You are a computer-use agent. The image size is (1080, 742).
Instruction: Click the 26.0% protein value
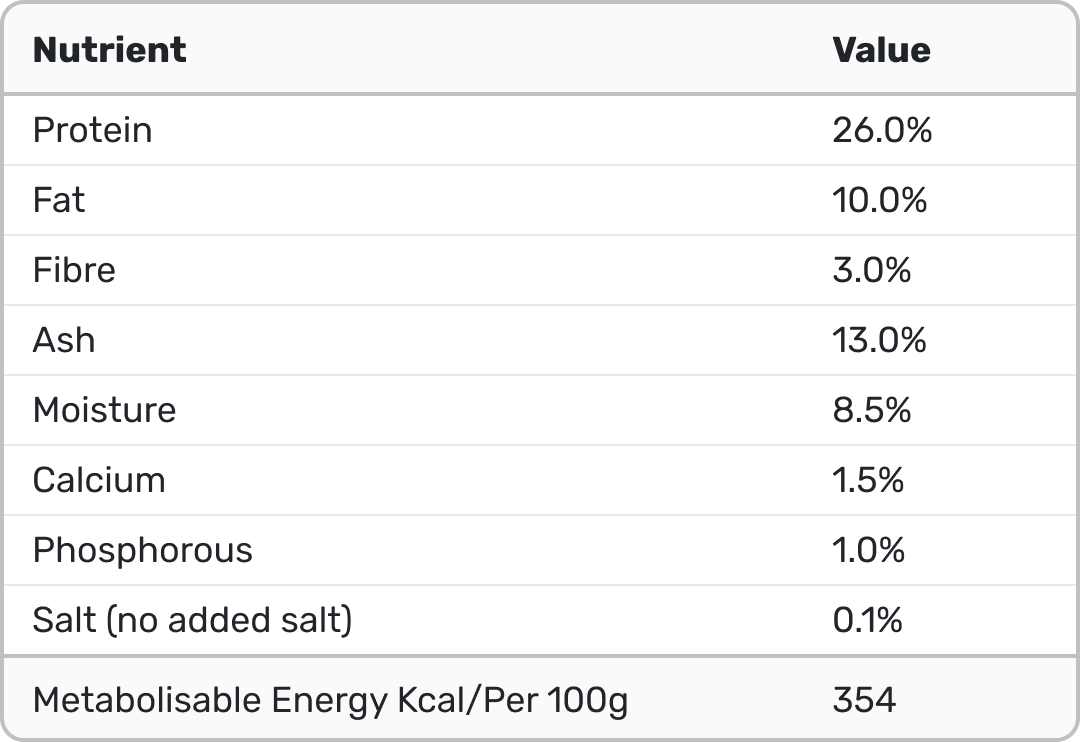[882, 130]
